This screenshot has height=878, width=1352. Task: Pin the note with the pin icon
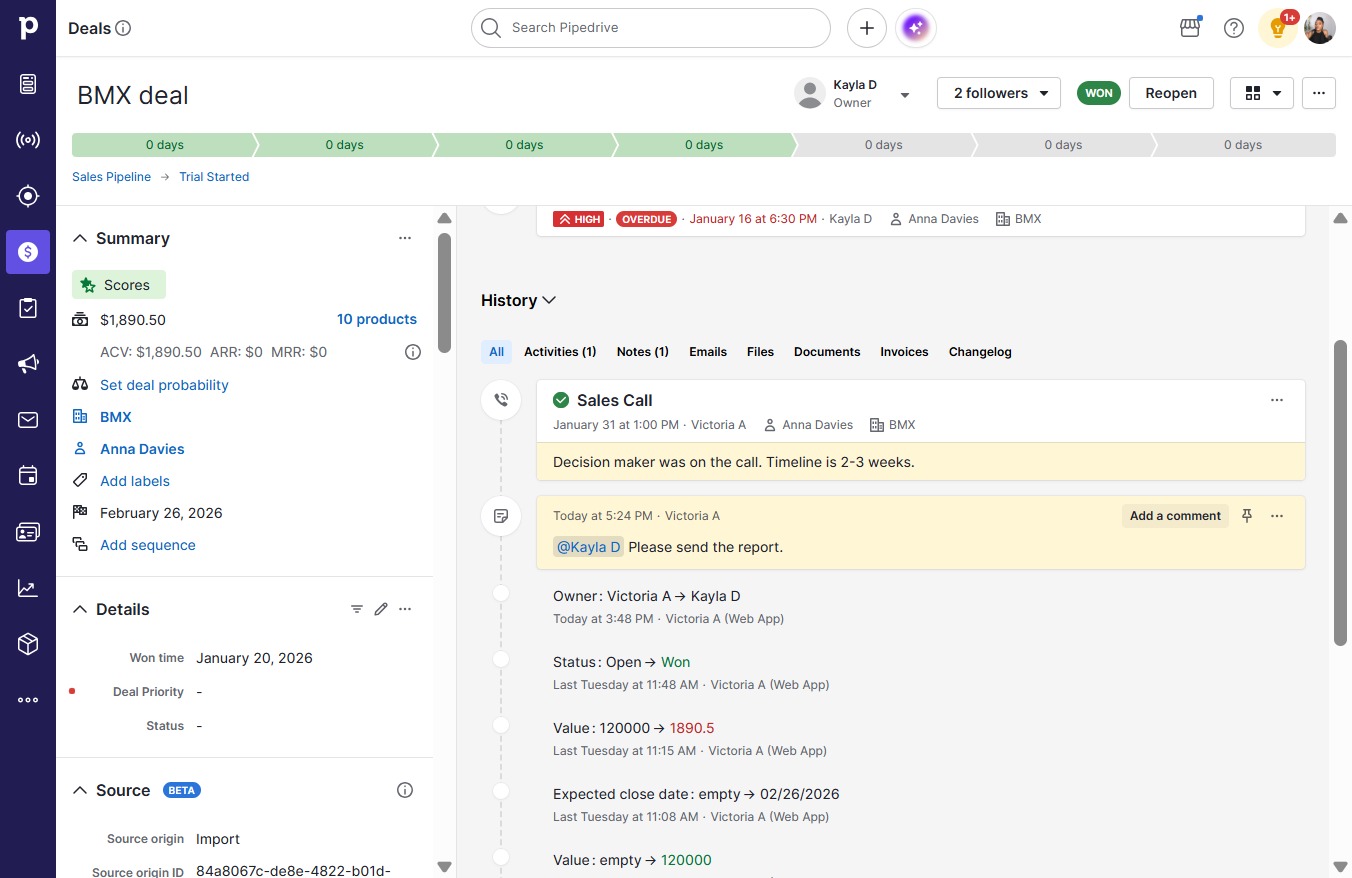(x=1247, y=516)
